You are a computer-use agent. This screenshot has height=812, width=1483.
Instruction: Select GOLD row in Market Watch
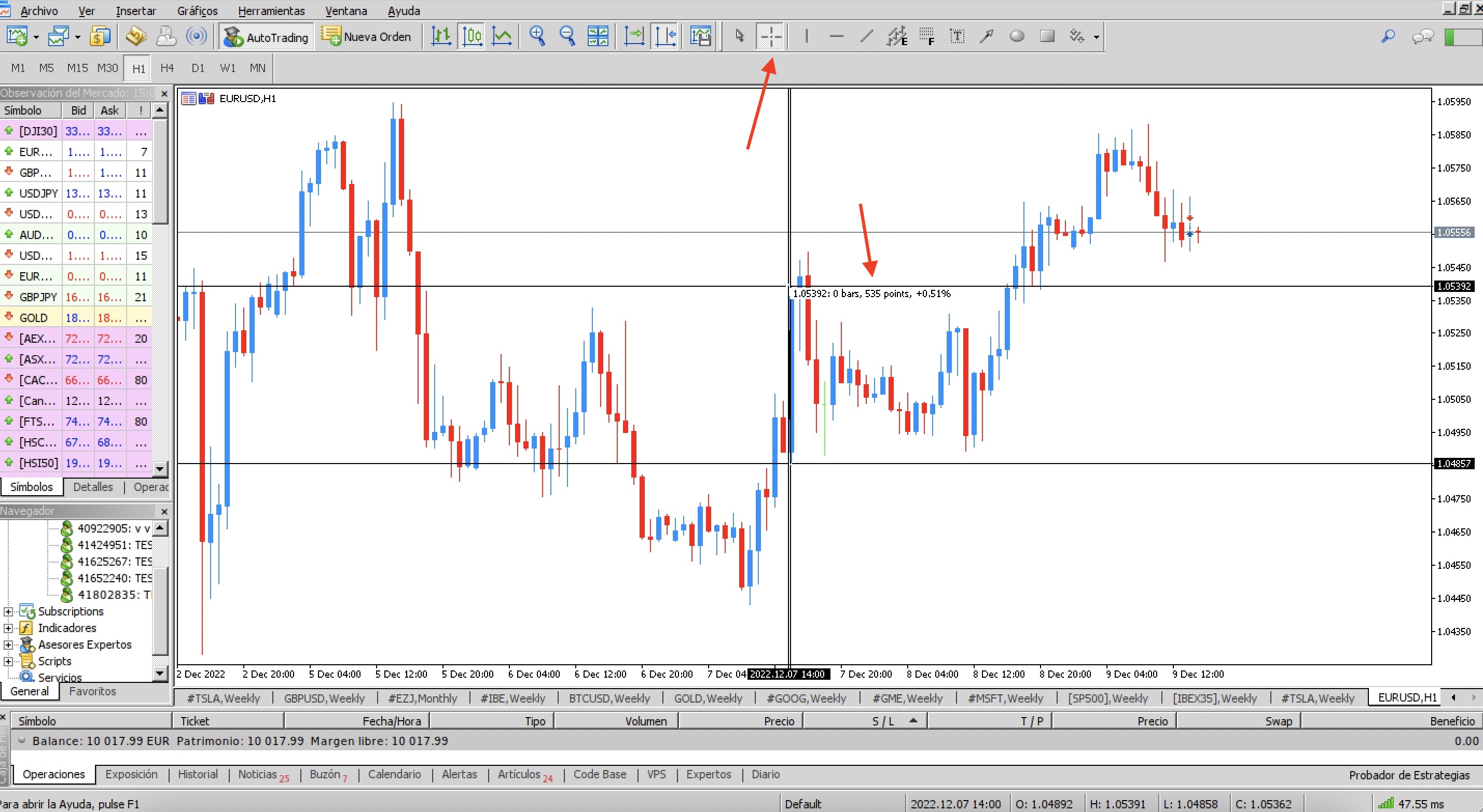pyautogui.click(x=76, y=318)
